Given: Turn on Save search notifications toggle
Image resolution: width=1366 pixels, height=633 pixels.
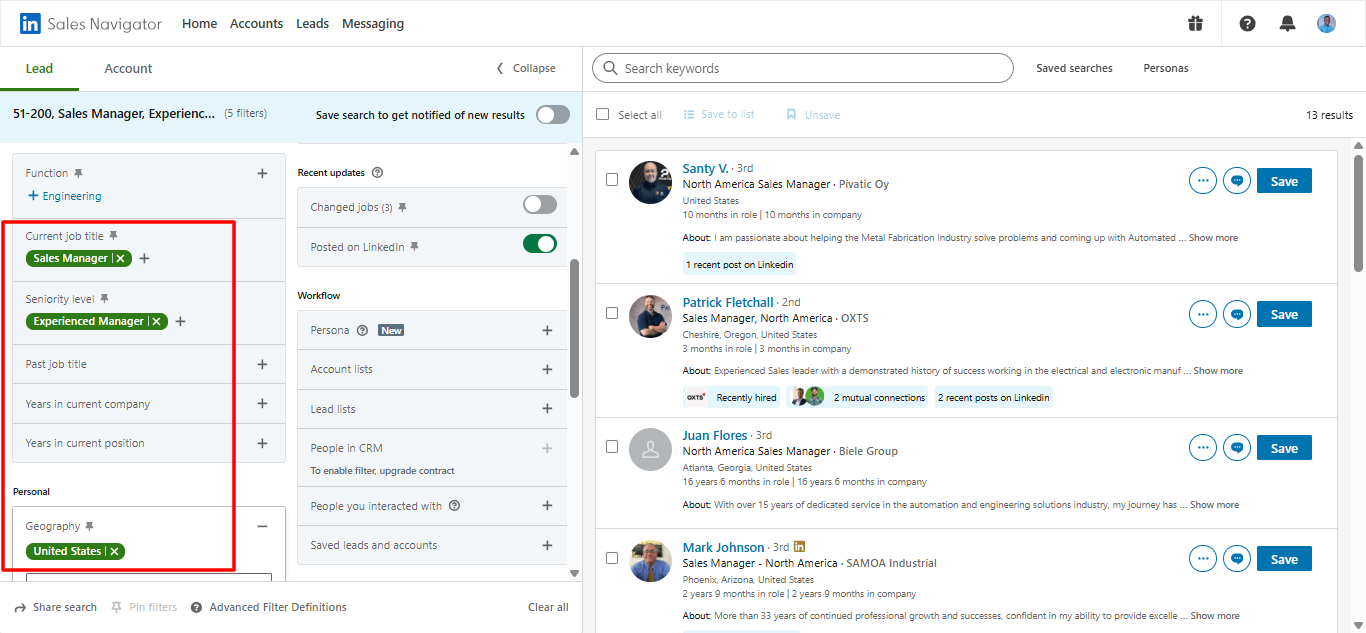Looking at the screenshot, I should coord(552,115).
